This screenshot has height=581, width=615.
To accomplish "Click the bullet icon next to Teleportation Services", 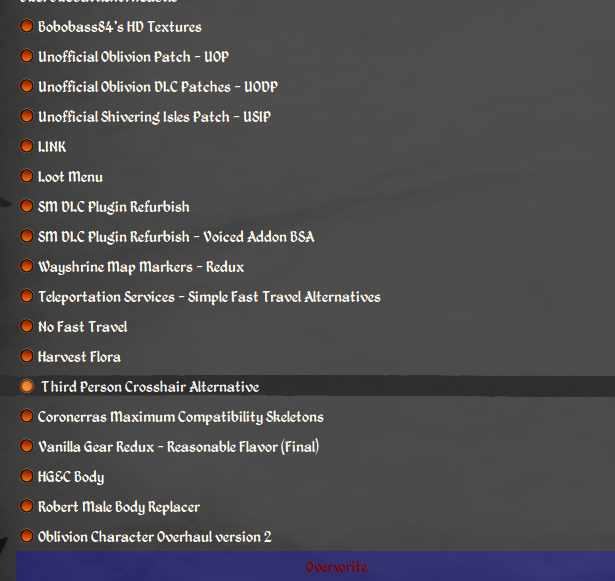I will click(27, 296).
